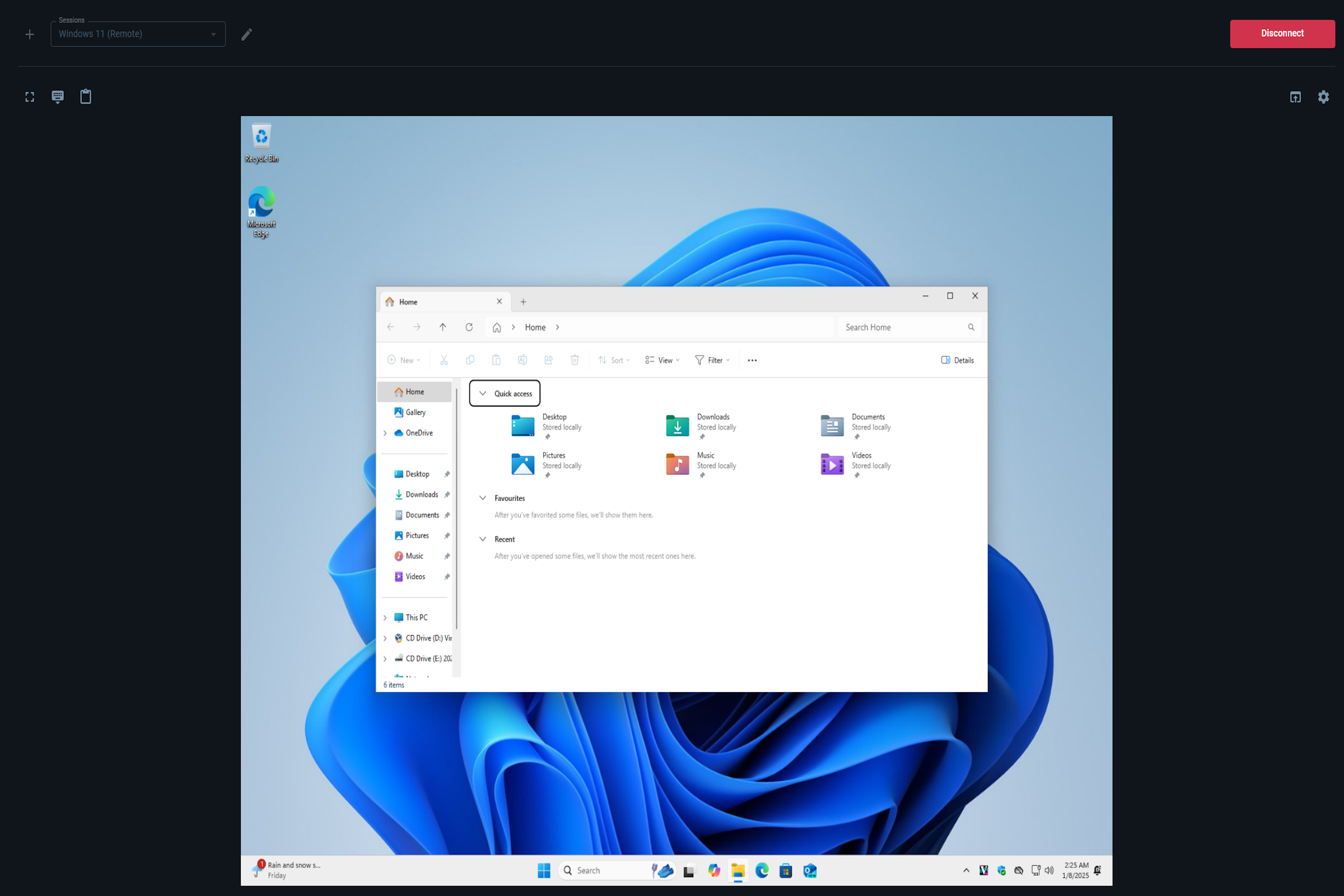The width and height of the screenshot is (1344, 896).
Task: Open Microsoft Edge from the taskbar
Action: click(762, 870)
